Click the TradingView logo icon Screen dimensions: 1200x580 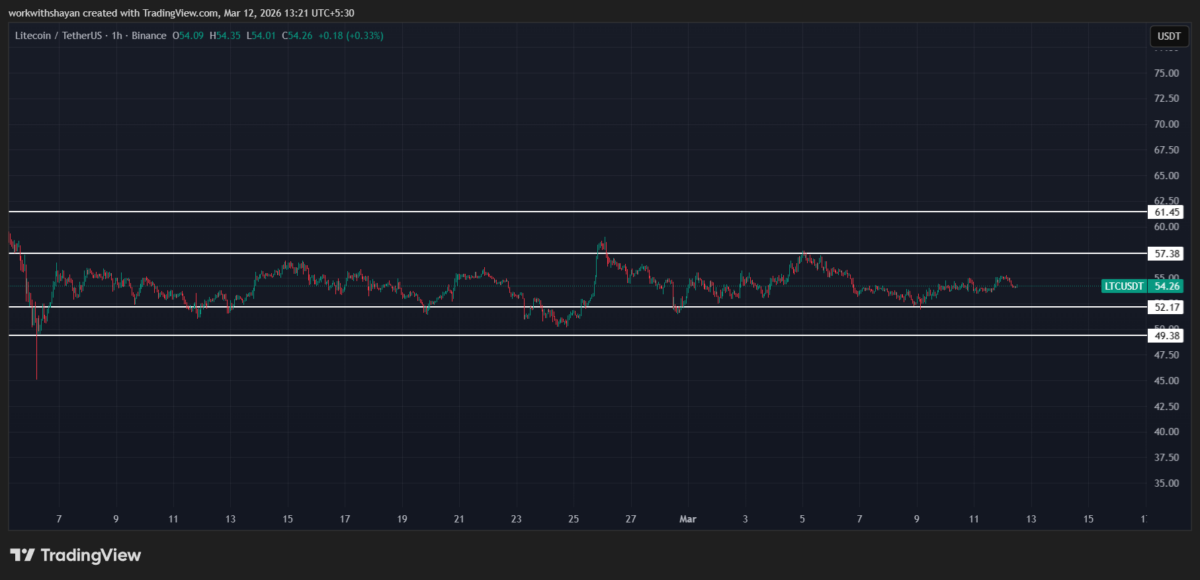pyautogui.click(x=22, y=555)
